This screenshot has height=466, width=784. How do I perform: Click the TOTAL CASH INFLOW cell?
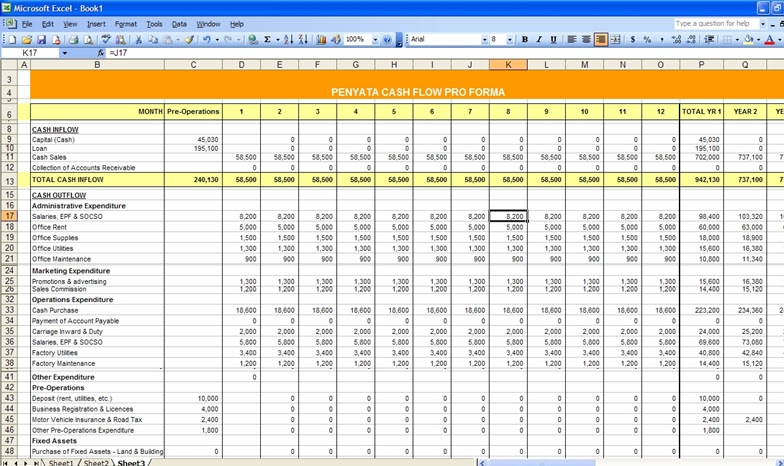[98, 180]
